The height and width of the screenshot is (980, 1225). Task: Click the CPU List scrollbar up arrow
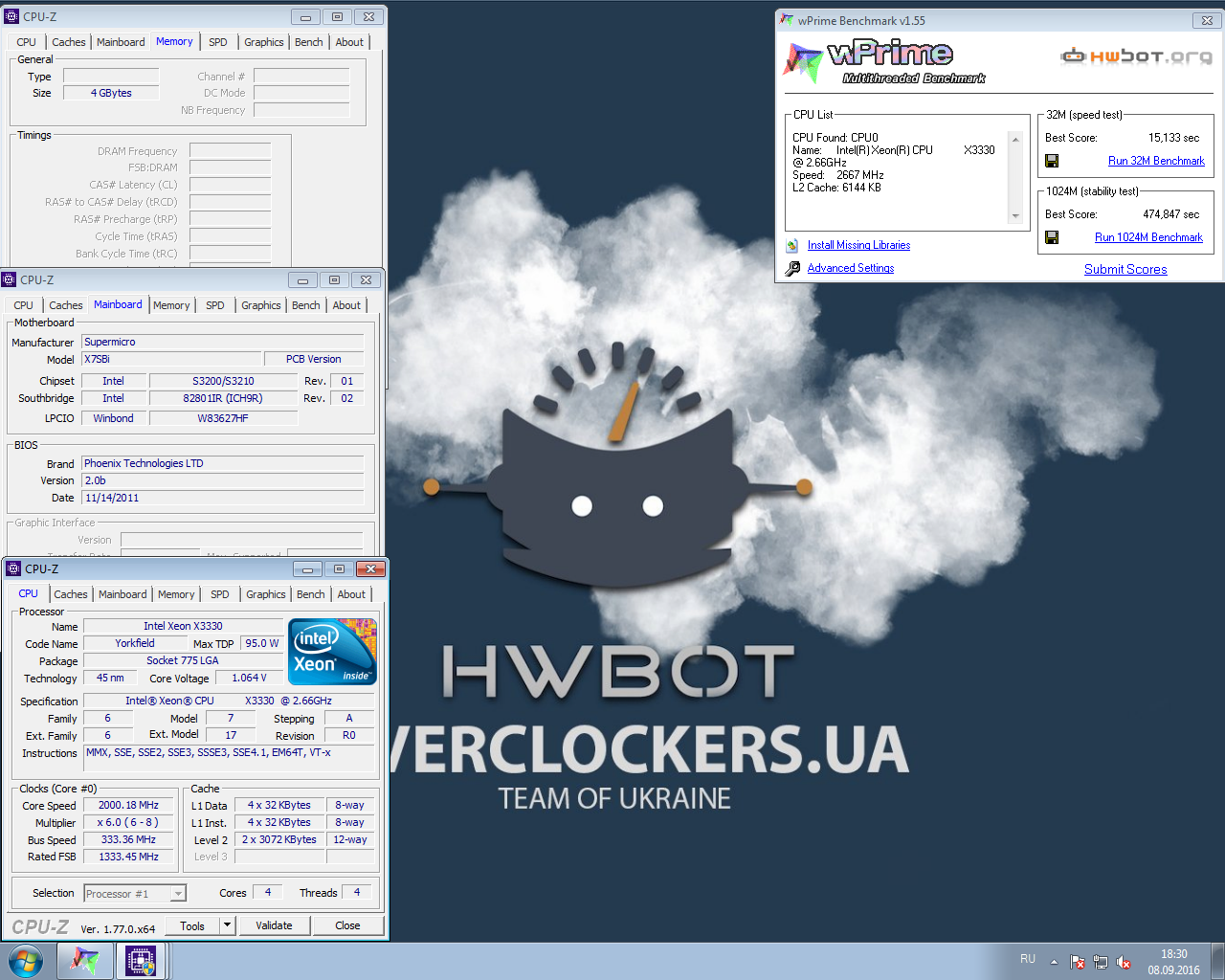point(1015,140)
